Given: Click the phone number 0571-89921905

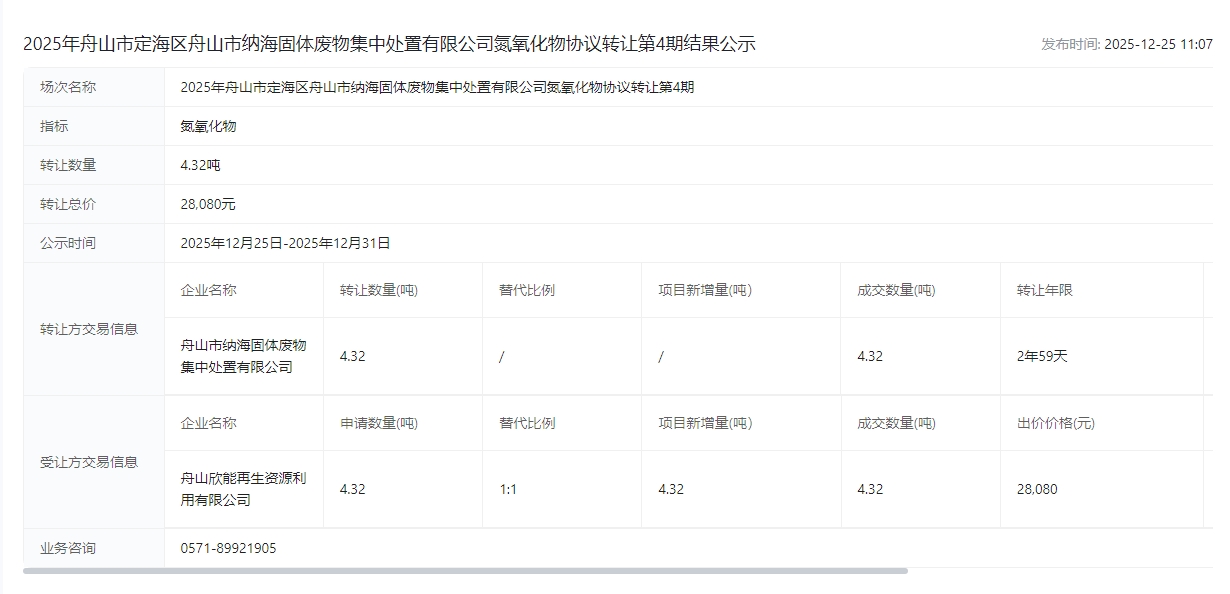Looking at the screenshot, I should [228, 548].
